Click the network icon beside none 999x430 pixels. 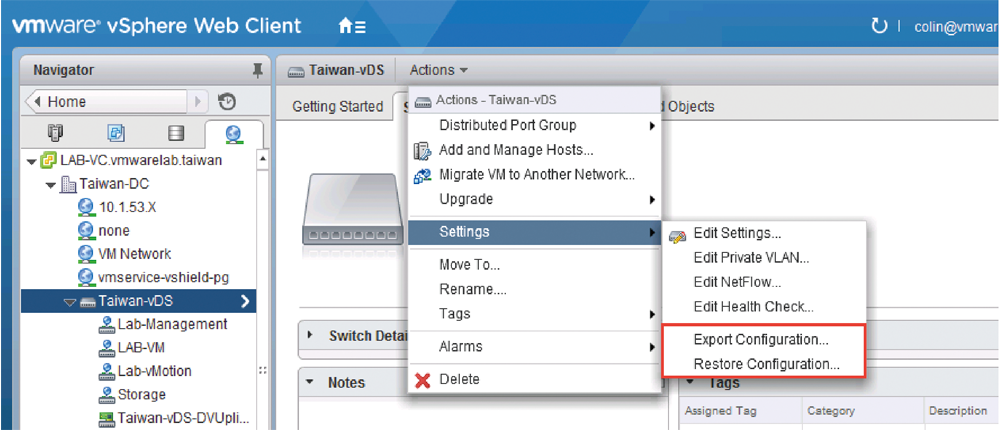tap(86, 230)
